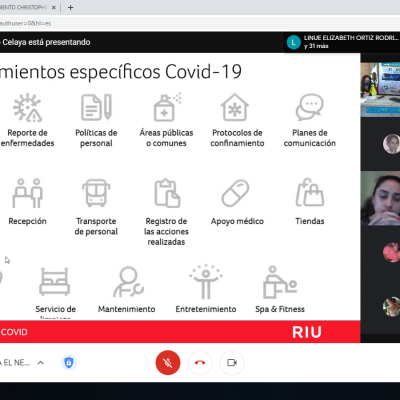Image resolution: width=400 pixels, height=400 pixels.
Task: Click the Entretenimiento juggler icon
Action: pyautogui.click(x=206, y=282)
